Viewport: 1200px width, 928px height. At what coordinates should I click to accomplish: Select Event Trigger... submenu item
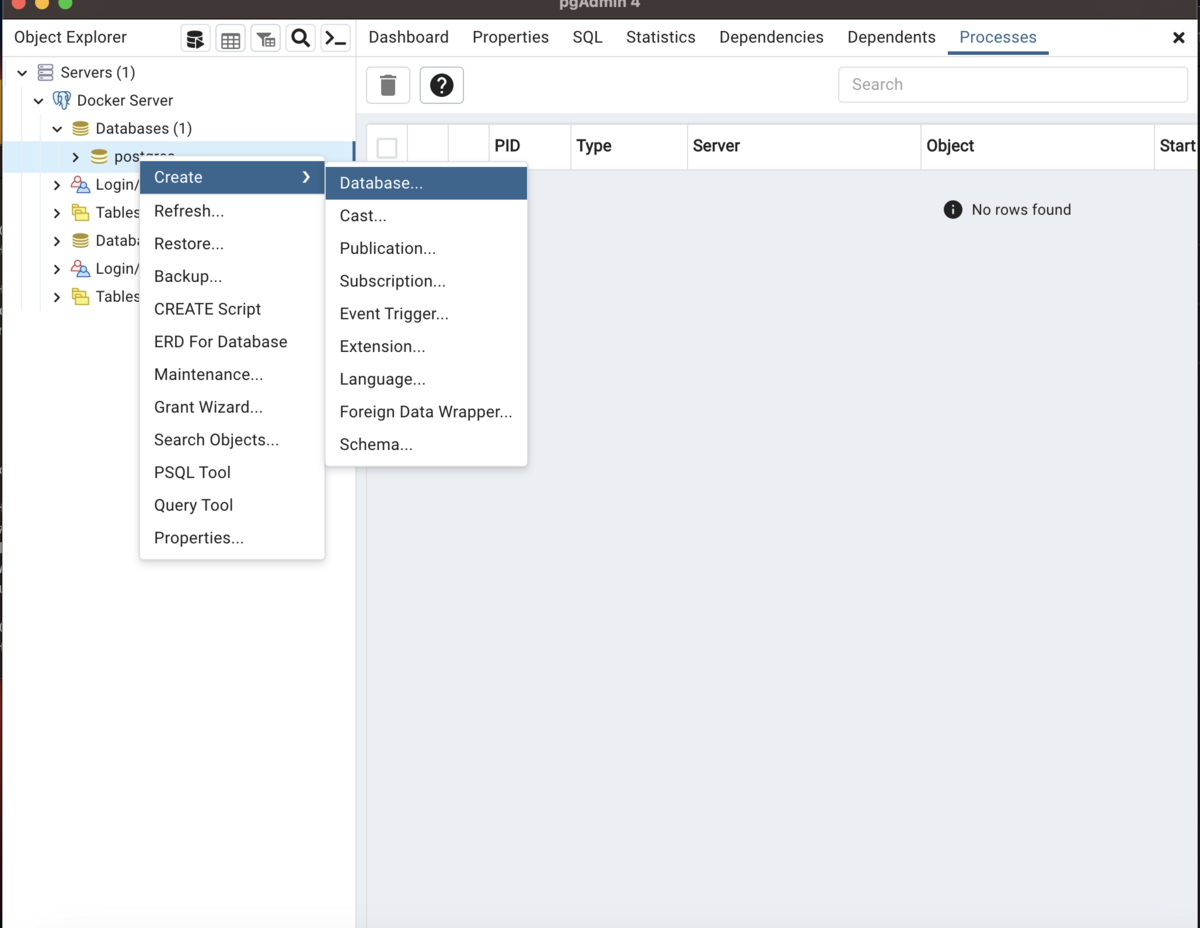[426, 313]
